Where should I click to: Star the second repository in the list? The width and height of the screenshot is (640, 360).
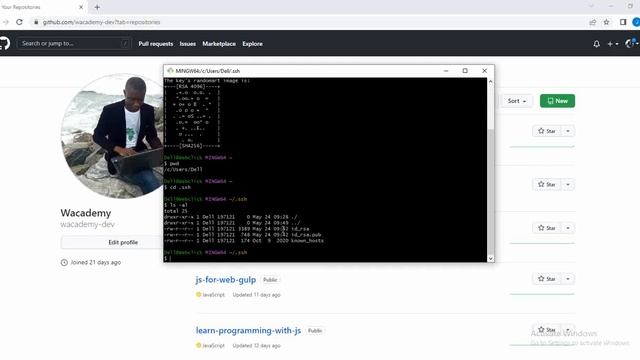(x=547, y=184)
